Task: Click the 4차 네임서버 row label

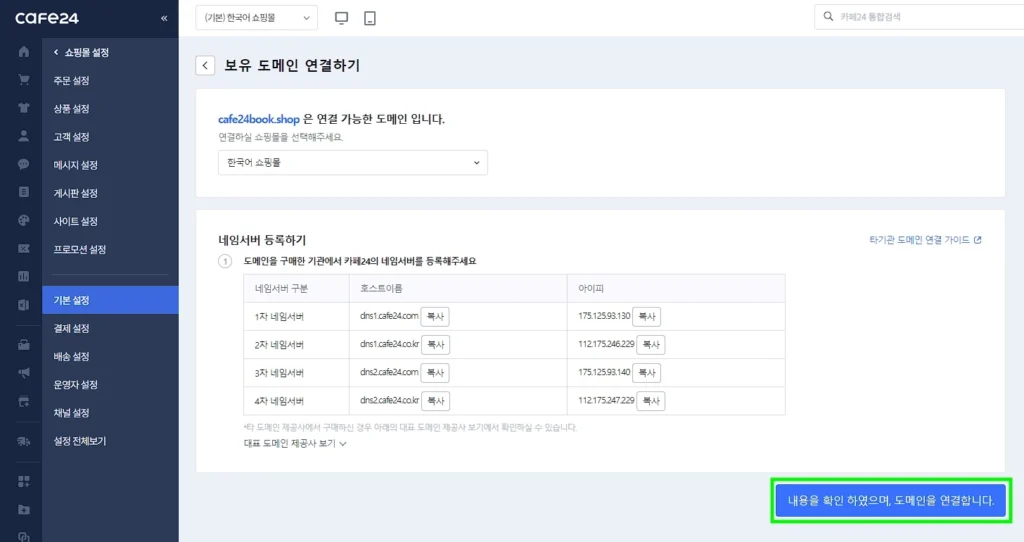Action: [x=279, y=401]
